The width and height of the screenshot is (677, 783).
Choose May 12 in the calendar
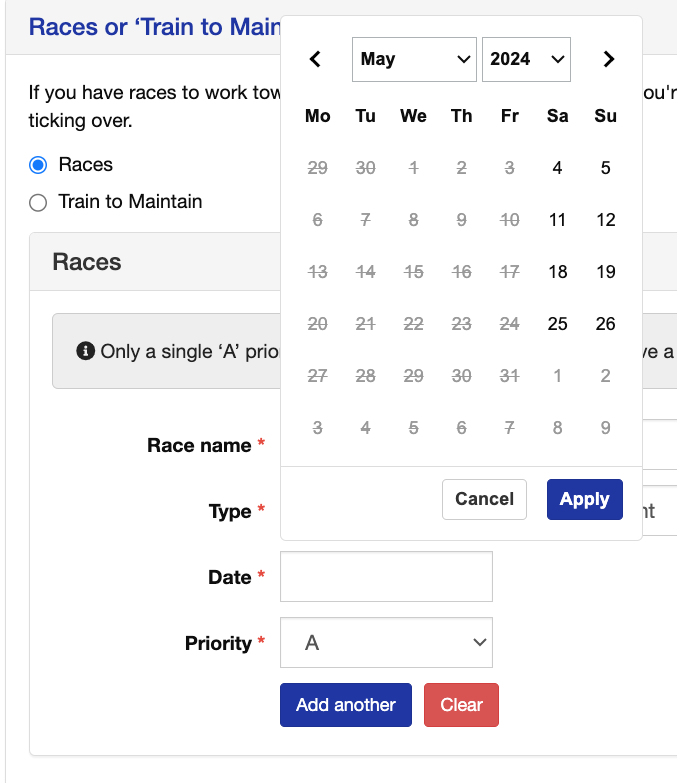tap(606, 220)
